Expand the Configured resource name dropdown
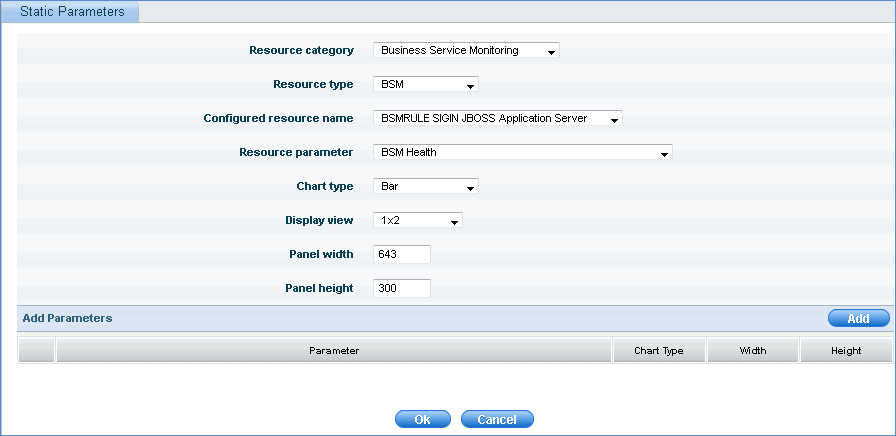Image resolution: width=896 pixels, height=436 pixels. [x=497, y=119]
